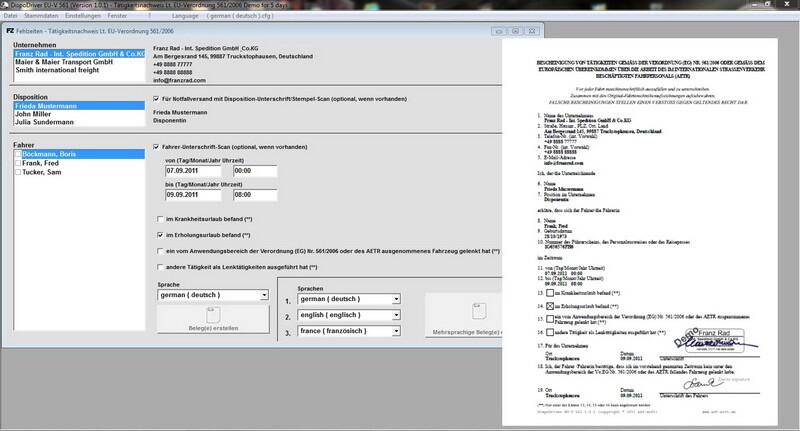Click the document preview page
The height and width of the screenshot is (431, 800).
pos(640,232)
